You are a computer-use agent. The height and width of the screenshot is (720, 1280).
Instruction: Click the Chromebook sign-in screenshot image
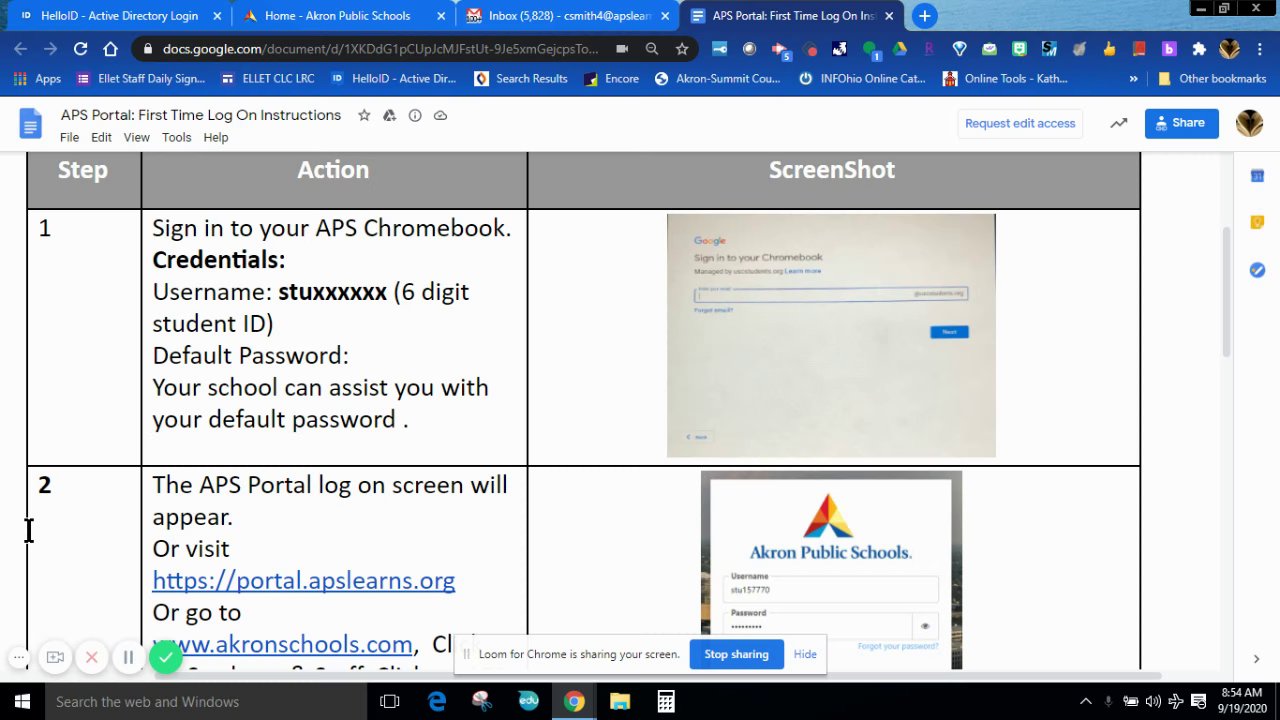click(x=831, y=336)
